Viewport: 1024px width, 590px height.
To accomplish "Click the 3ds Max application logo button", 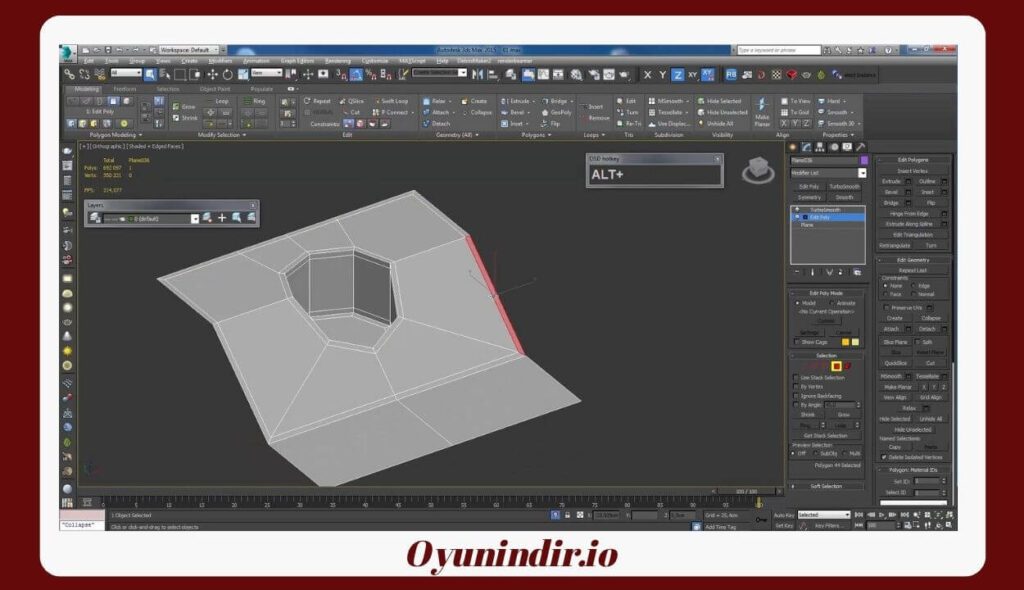I will coord(68,52).
